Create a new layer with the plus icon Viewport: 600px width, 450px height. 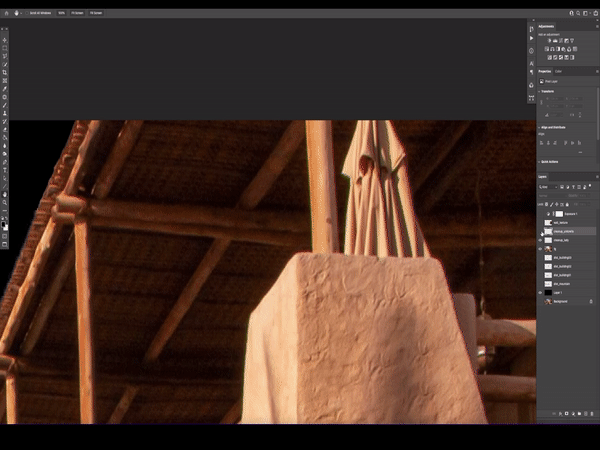click(x=586, y=414)
